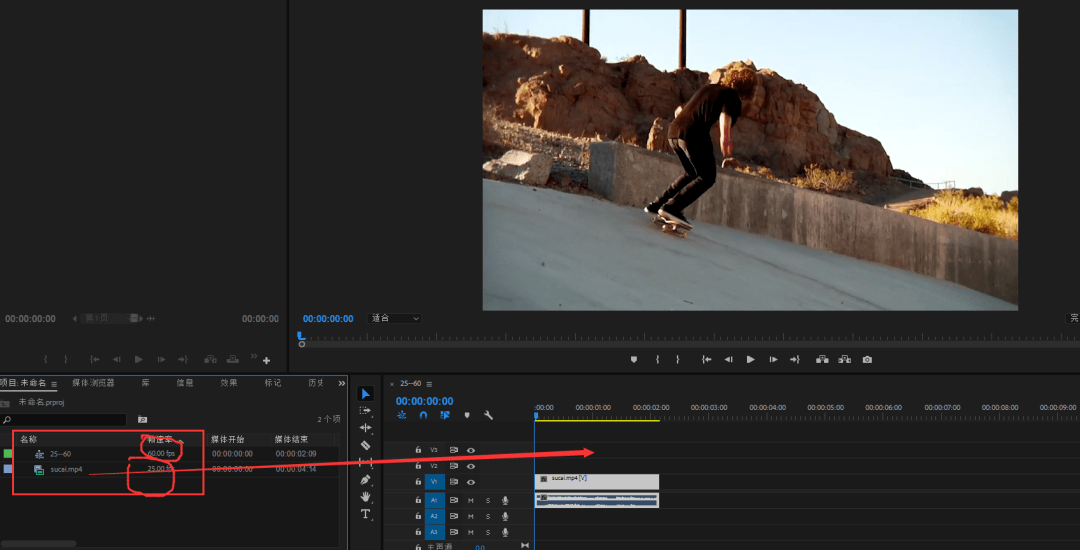Toggle V3 track output eye
Image resolution: width=1080 pixels, height=550 pixels.
[471, 449]
